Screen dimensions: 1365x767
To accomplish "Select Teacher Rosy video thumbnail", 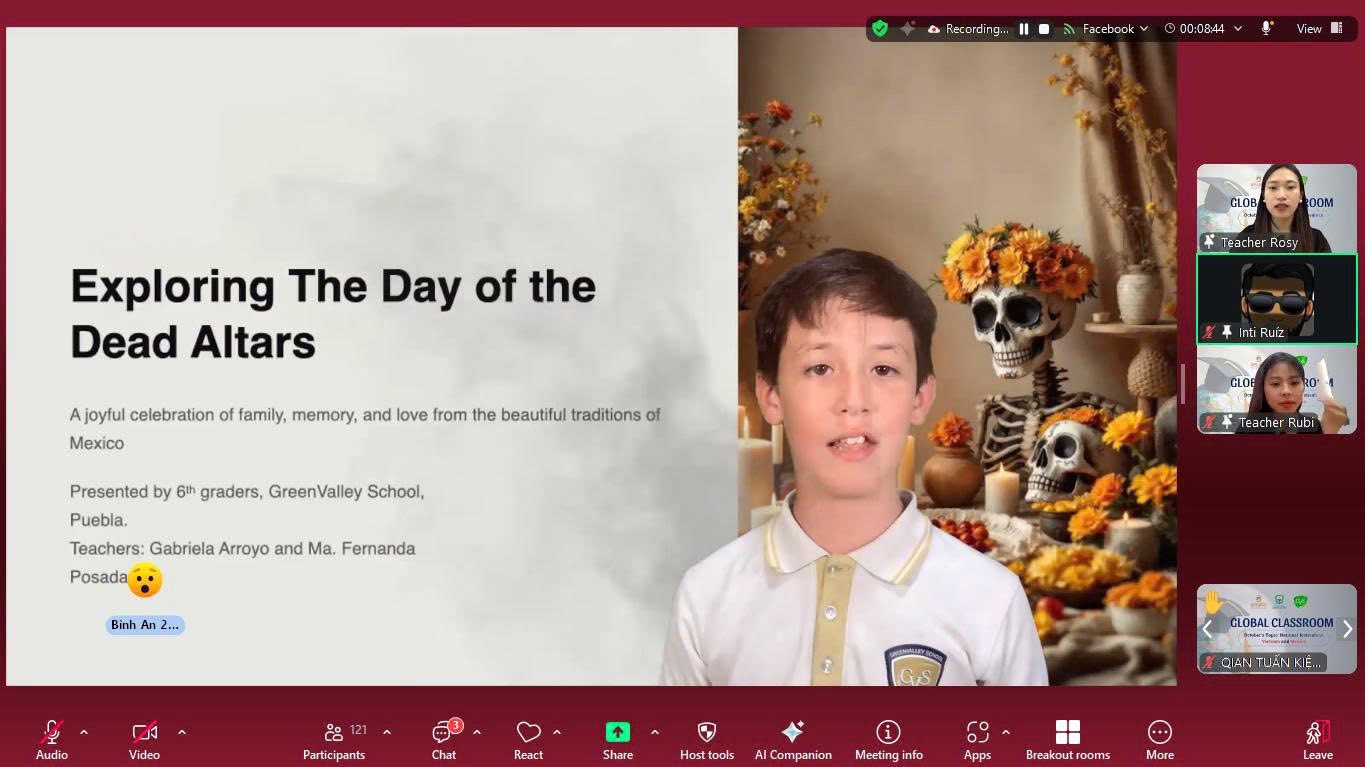I will [1276, 208].
